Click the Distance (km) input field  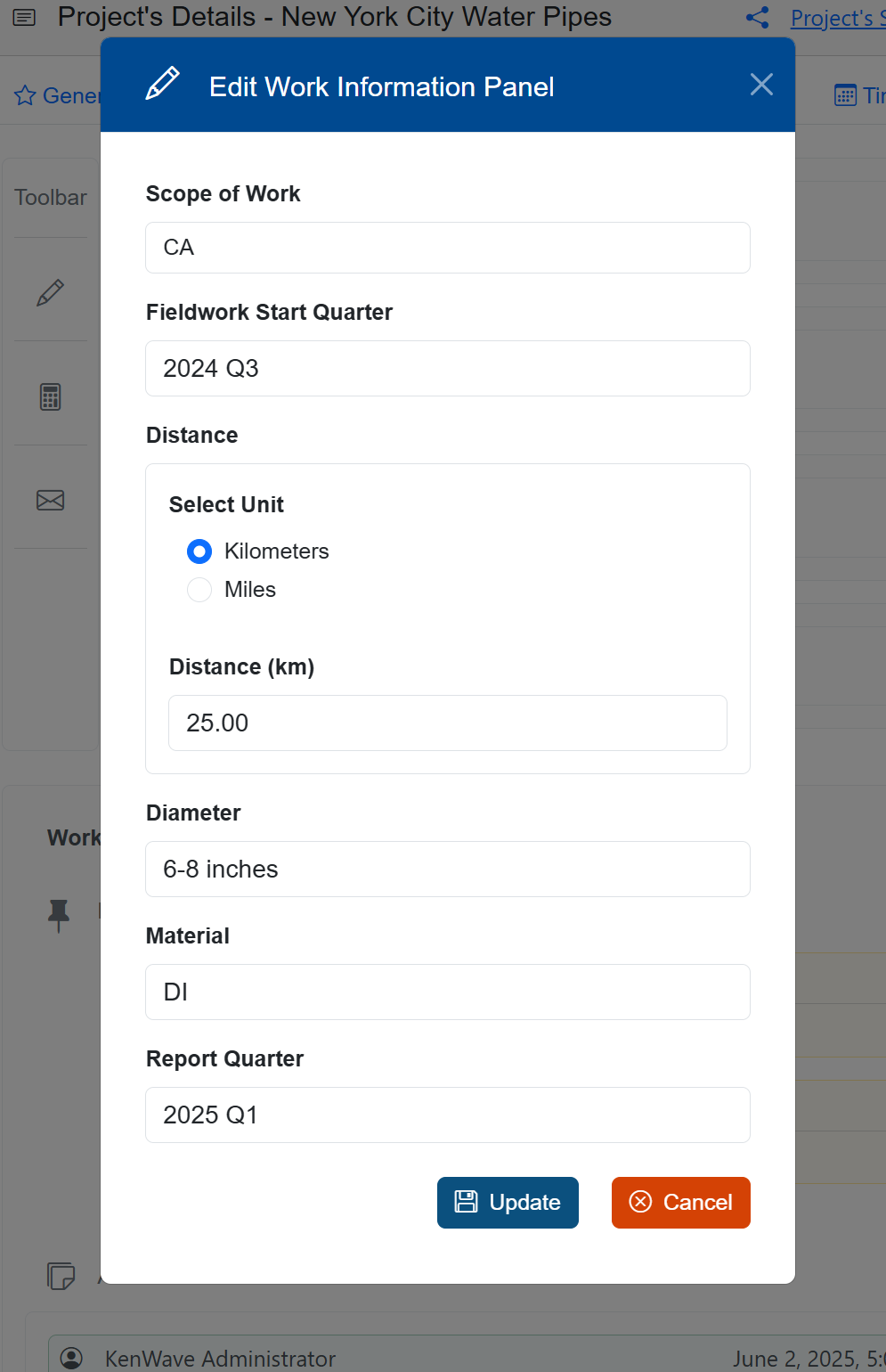(447, 723)
